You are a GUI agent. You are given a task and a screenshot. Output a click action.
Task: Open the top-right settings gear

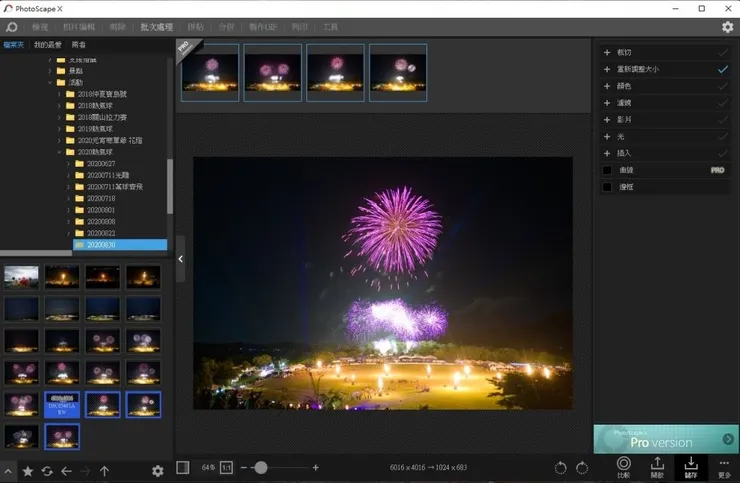727,27
